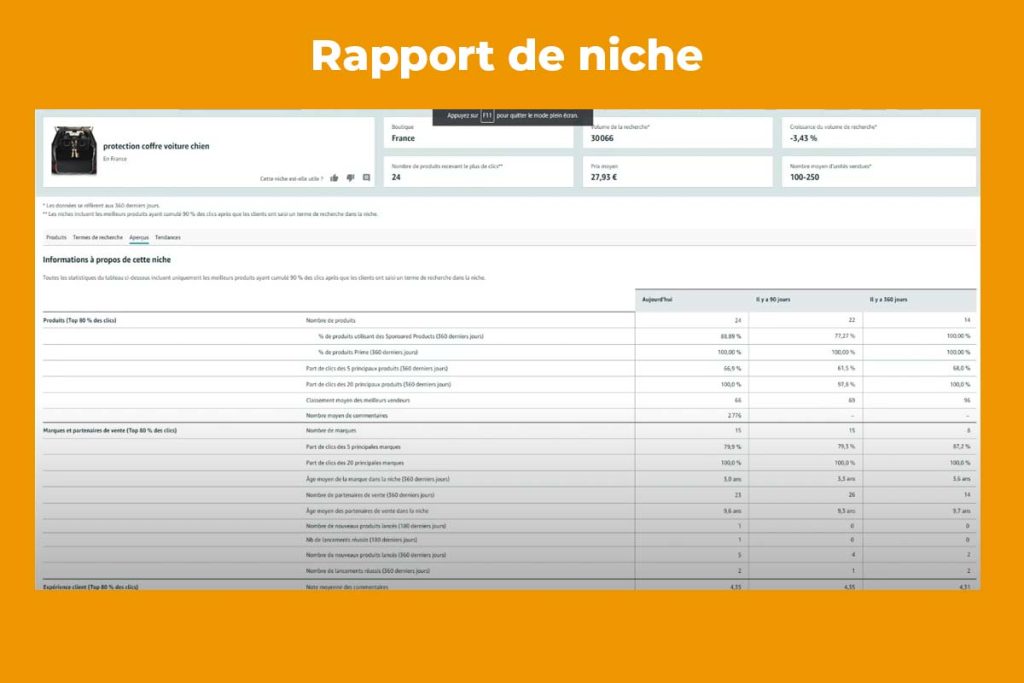This screenshot has width=1024, height=683.
Task: Click the thumbs-up icon to rate niche useful
Action: tap(334, 178)
